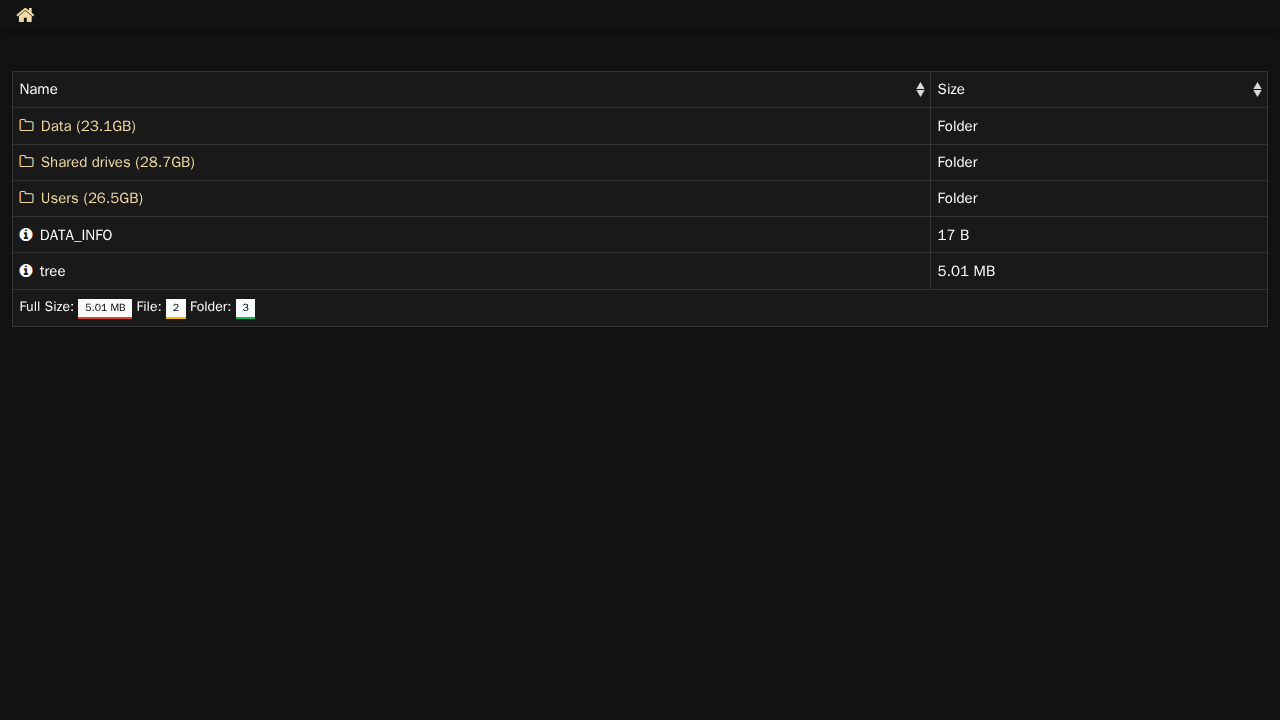Click the info icon beside tree

coord(26,271)
